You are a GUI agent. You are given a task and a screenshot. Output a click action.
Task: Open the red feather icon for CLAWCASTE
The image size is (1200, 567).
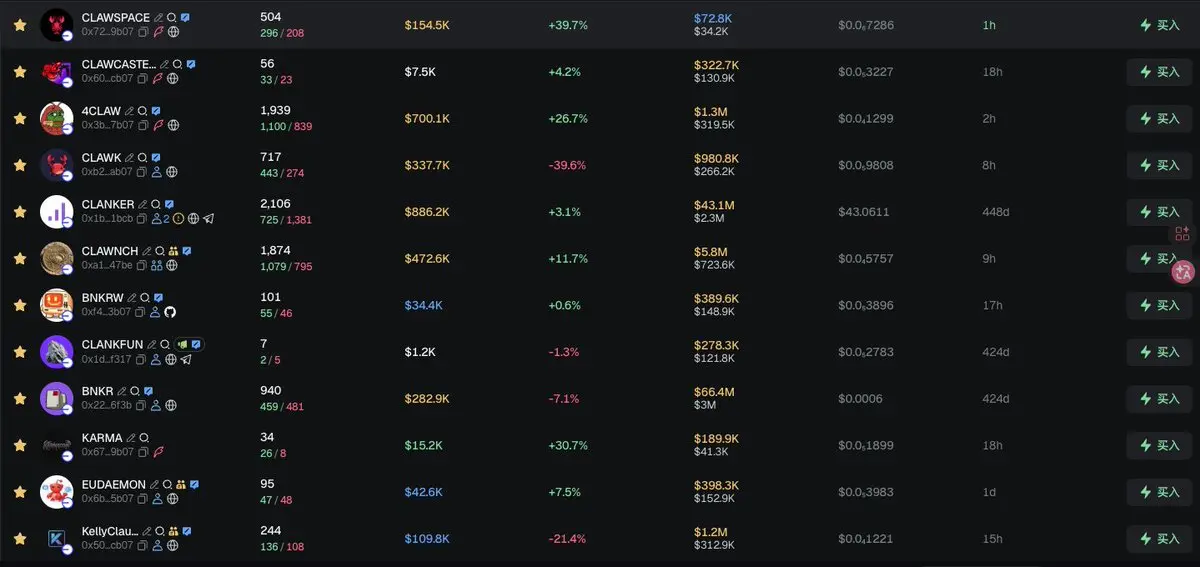click(x=158, y=79)
